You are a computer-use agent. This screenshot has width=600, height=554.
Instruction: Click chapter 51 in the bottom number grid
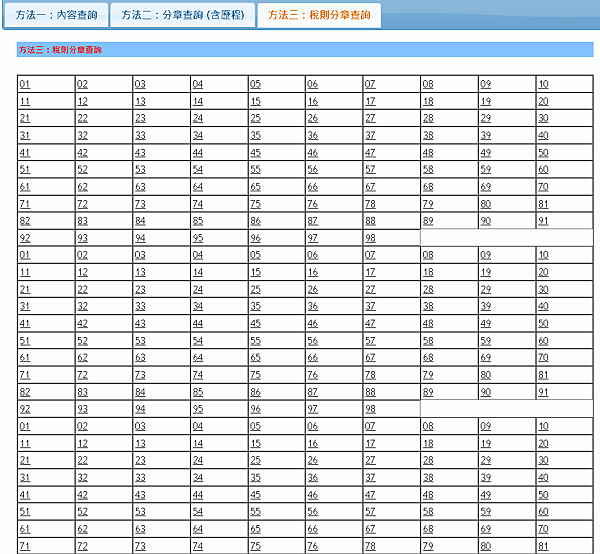25,512
